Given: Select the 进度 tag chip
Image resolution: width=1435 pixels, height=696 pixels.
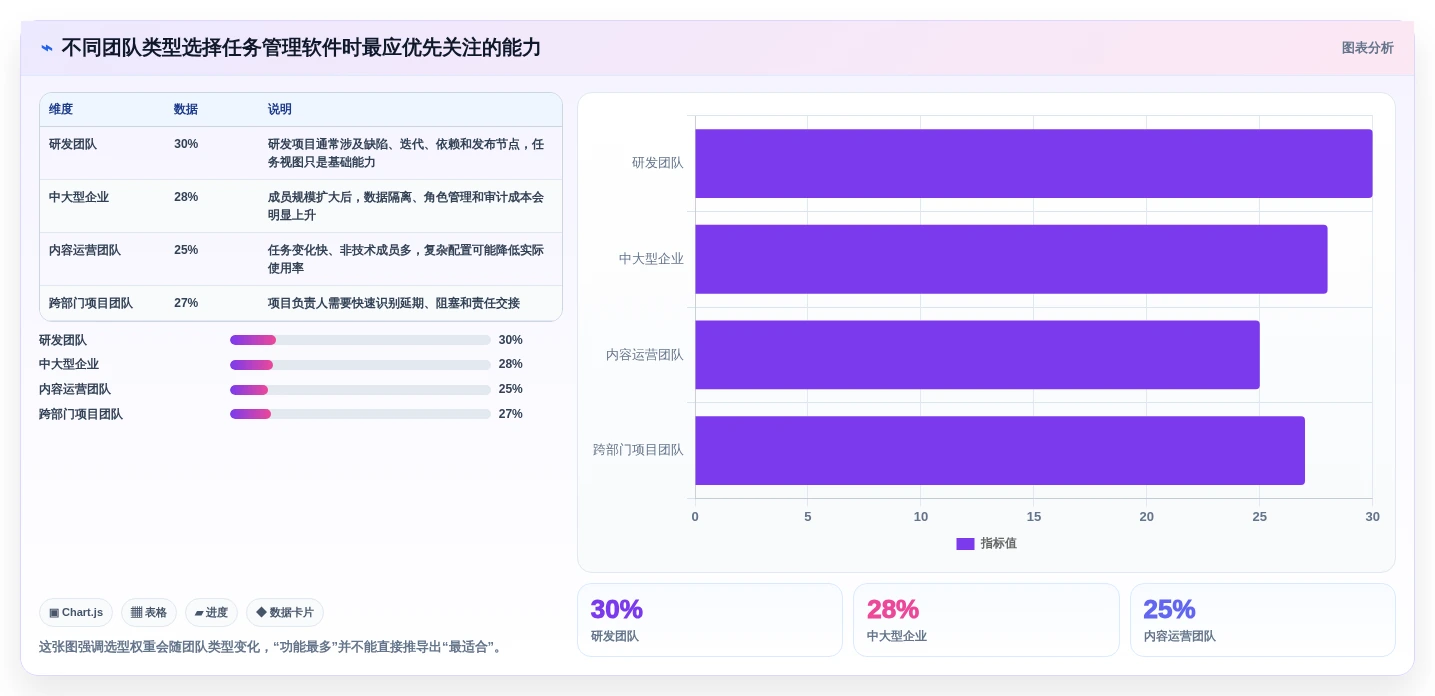Looking at the screenshot, I should pyautogui.click(x=211, y=612).
